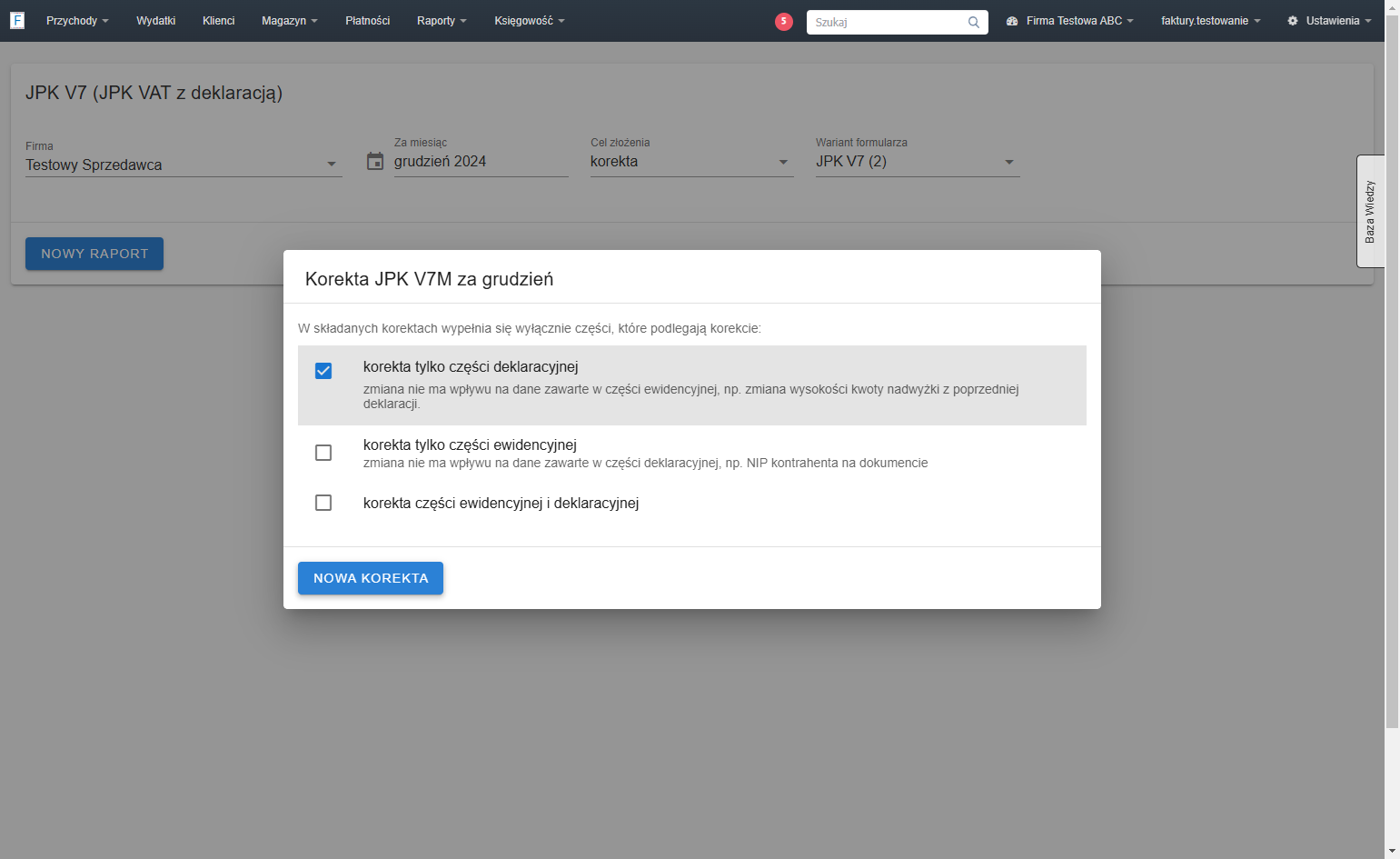The height and width of the screenshot is (859, 1400).
Task: Open the Cel złożenia dropdown
Action: point(691,162)
